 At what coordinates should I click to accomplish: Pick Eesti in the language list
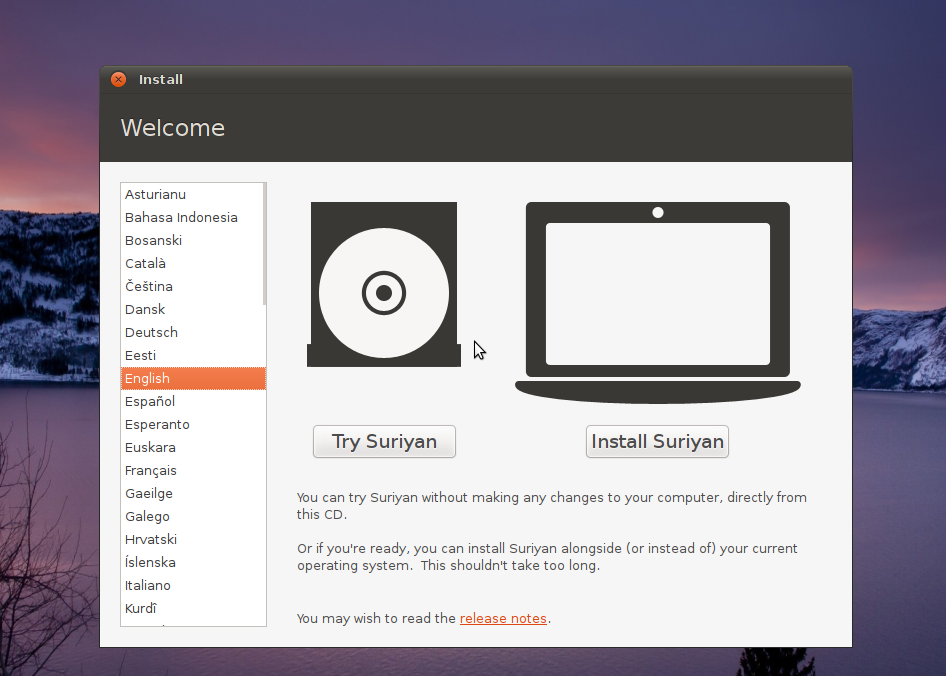point(193,356)
